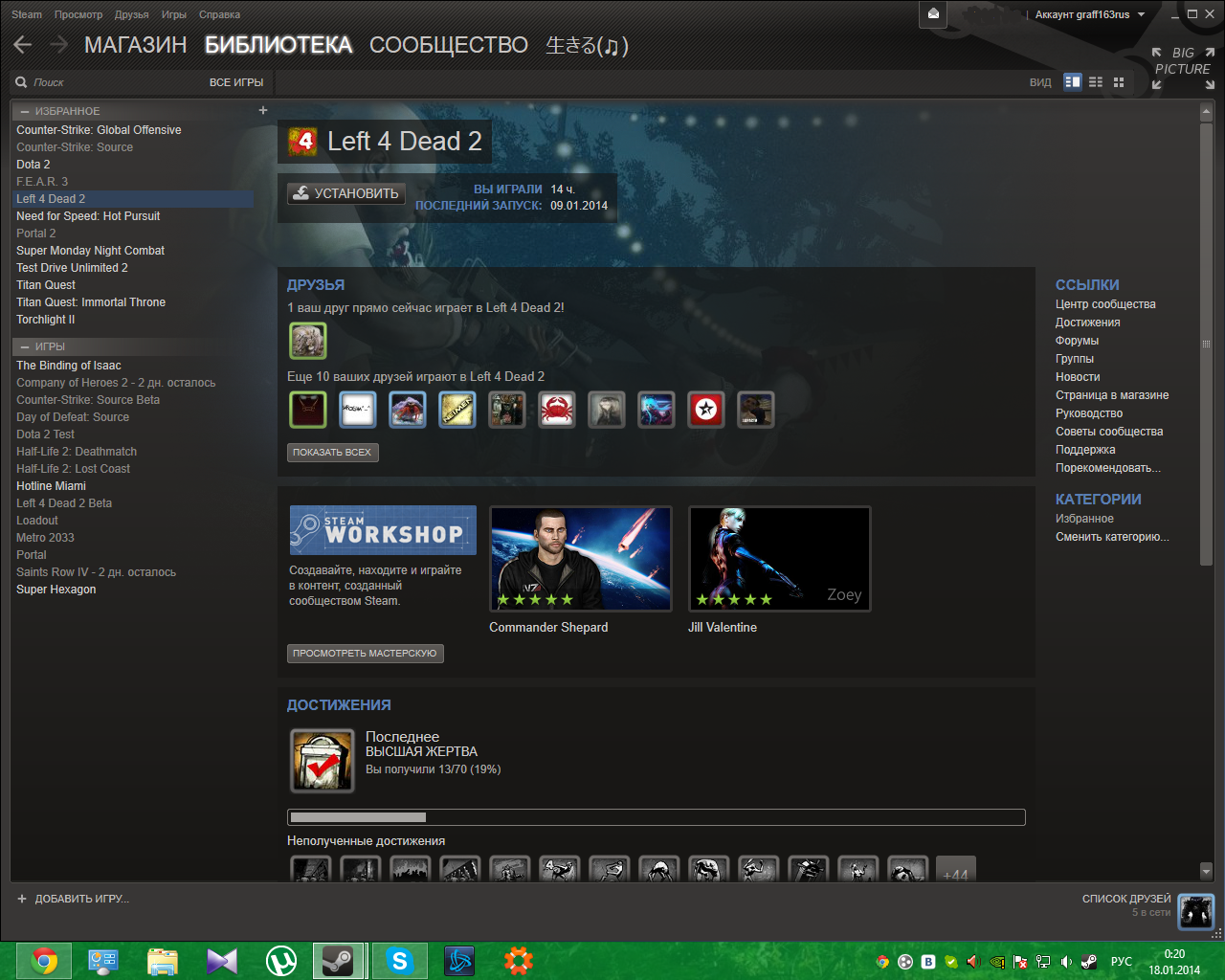Open the СПИСОК ДРУЗЕЙ panel
Screen dimensions: 1225x980
pyautogui.click(x=1126, y=899)
